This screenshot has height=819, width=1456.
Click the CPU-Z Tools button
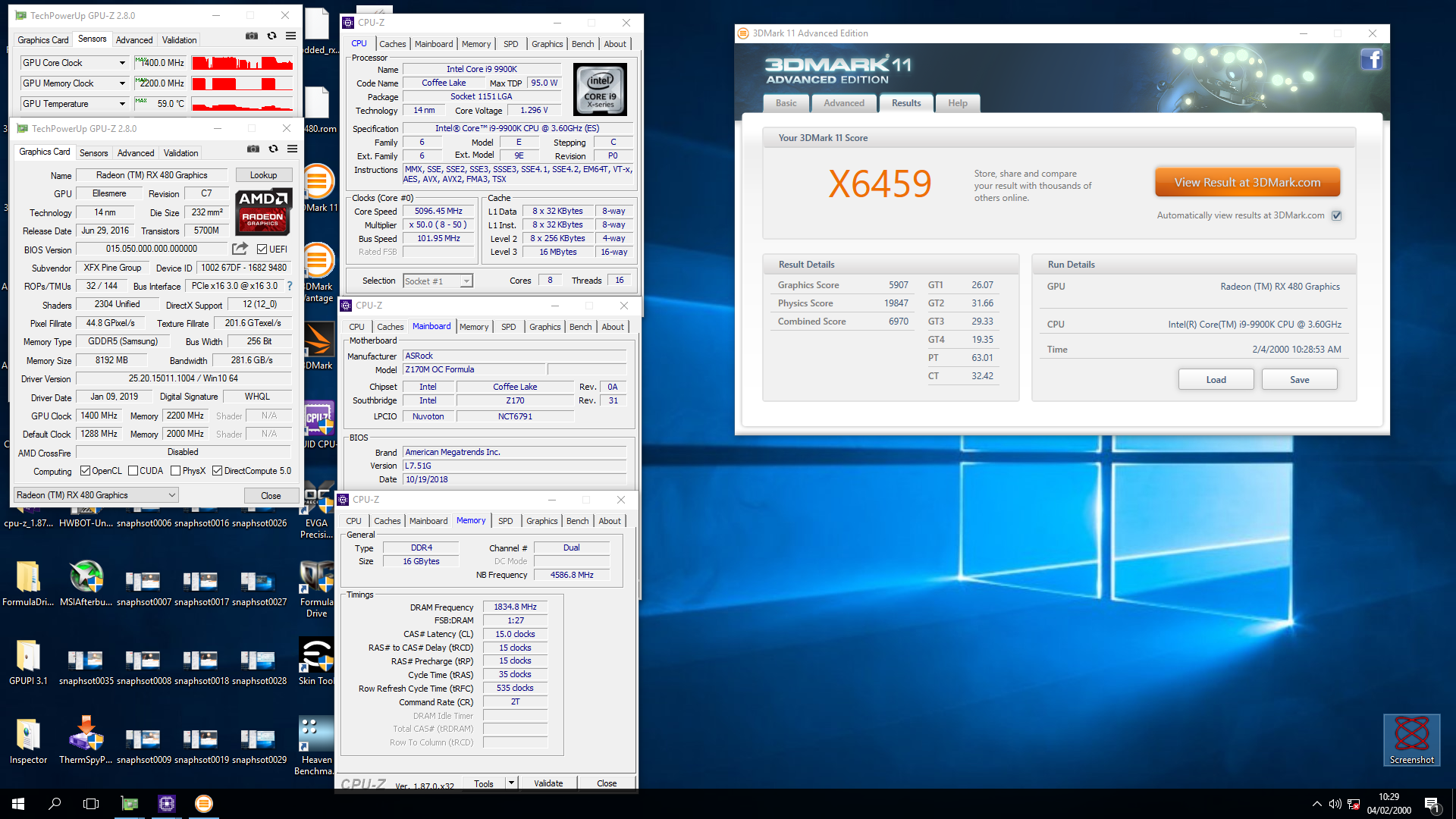(484, 783)
